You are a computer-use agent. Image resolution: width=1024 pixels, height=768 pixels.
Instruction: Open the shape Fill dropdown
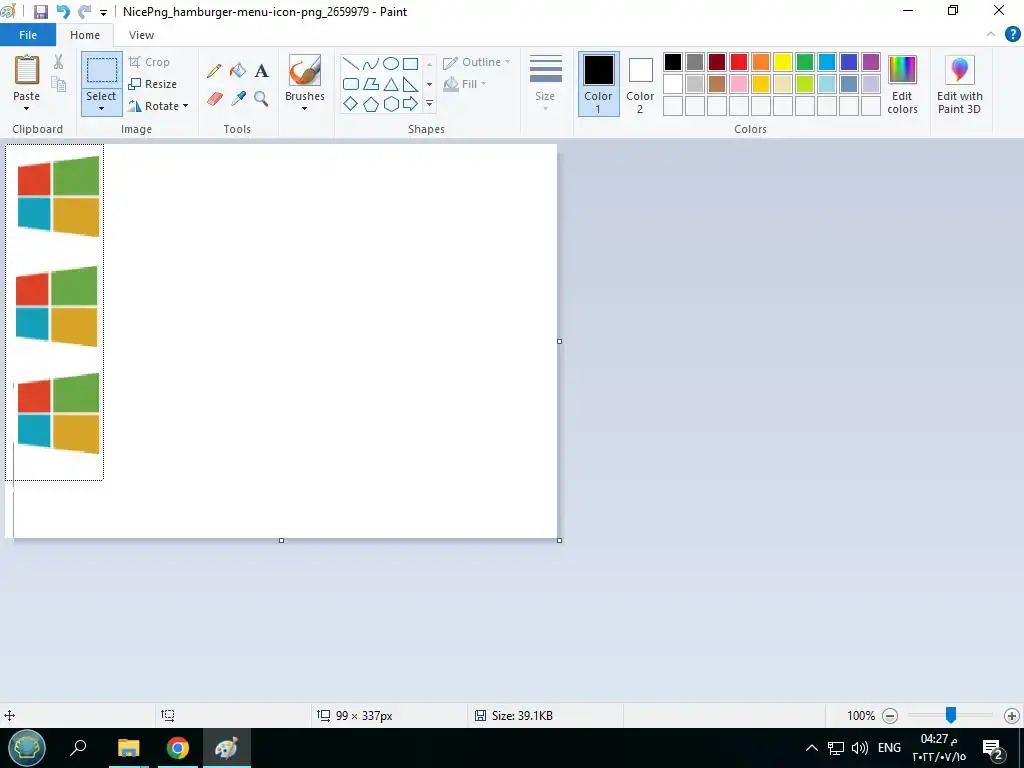tap(465, 84)
